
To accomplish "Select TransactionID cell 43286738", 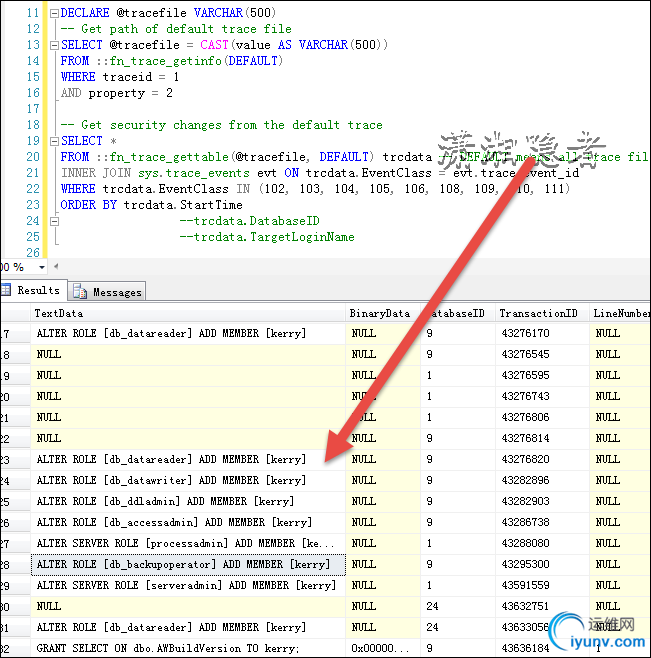I will [542, 522].
